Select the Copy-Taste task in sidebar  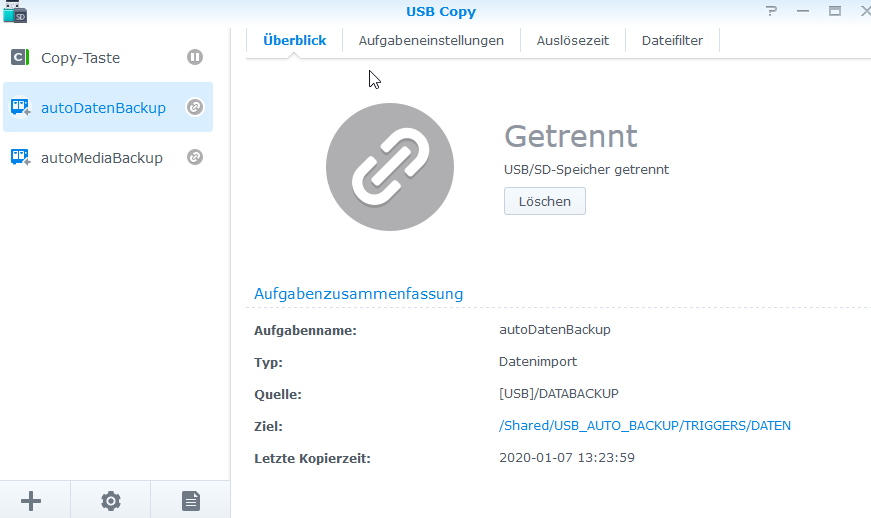click(x=80, y=58)
